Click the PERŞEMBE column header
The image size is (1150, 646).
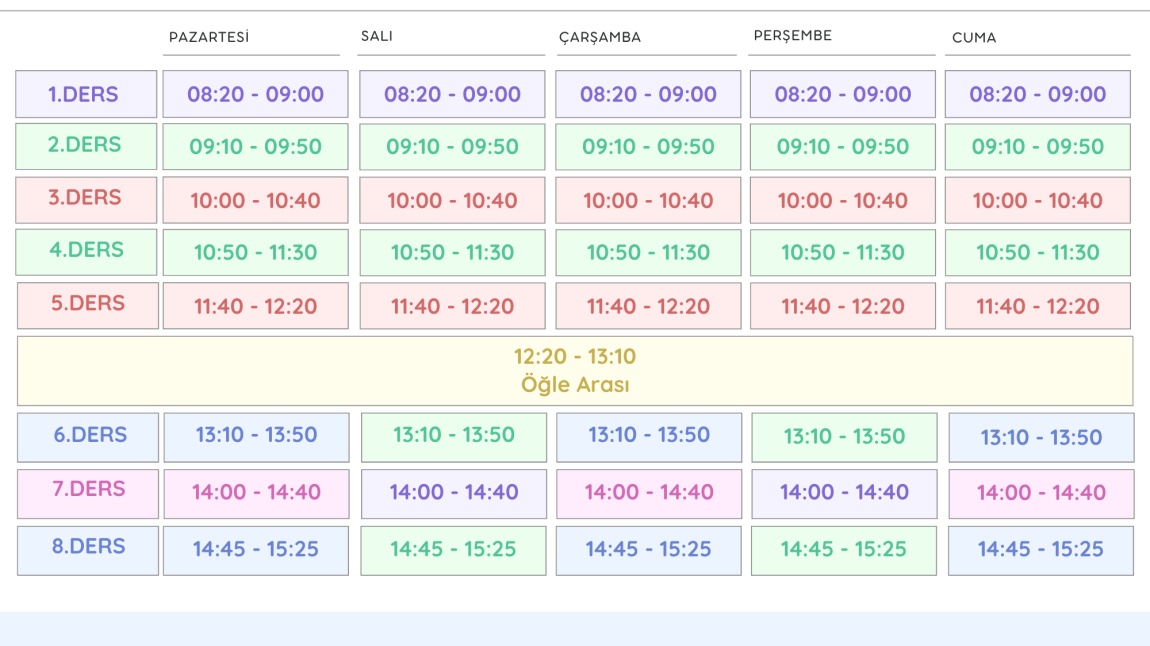[x=793, y=36]
